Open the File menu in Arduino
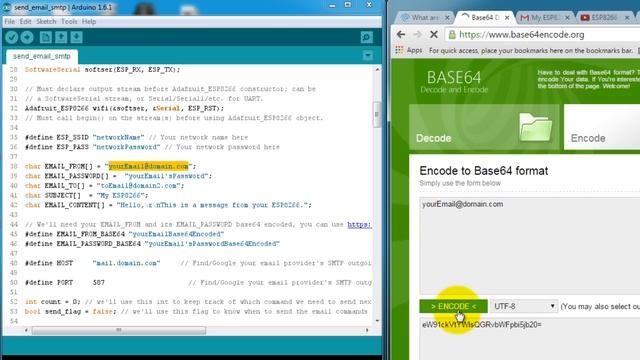This screenshot has width=640, height=360. (9, 22)
